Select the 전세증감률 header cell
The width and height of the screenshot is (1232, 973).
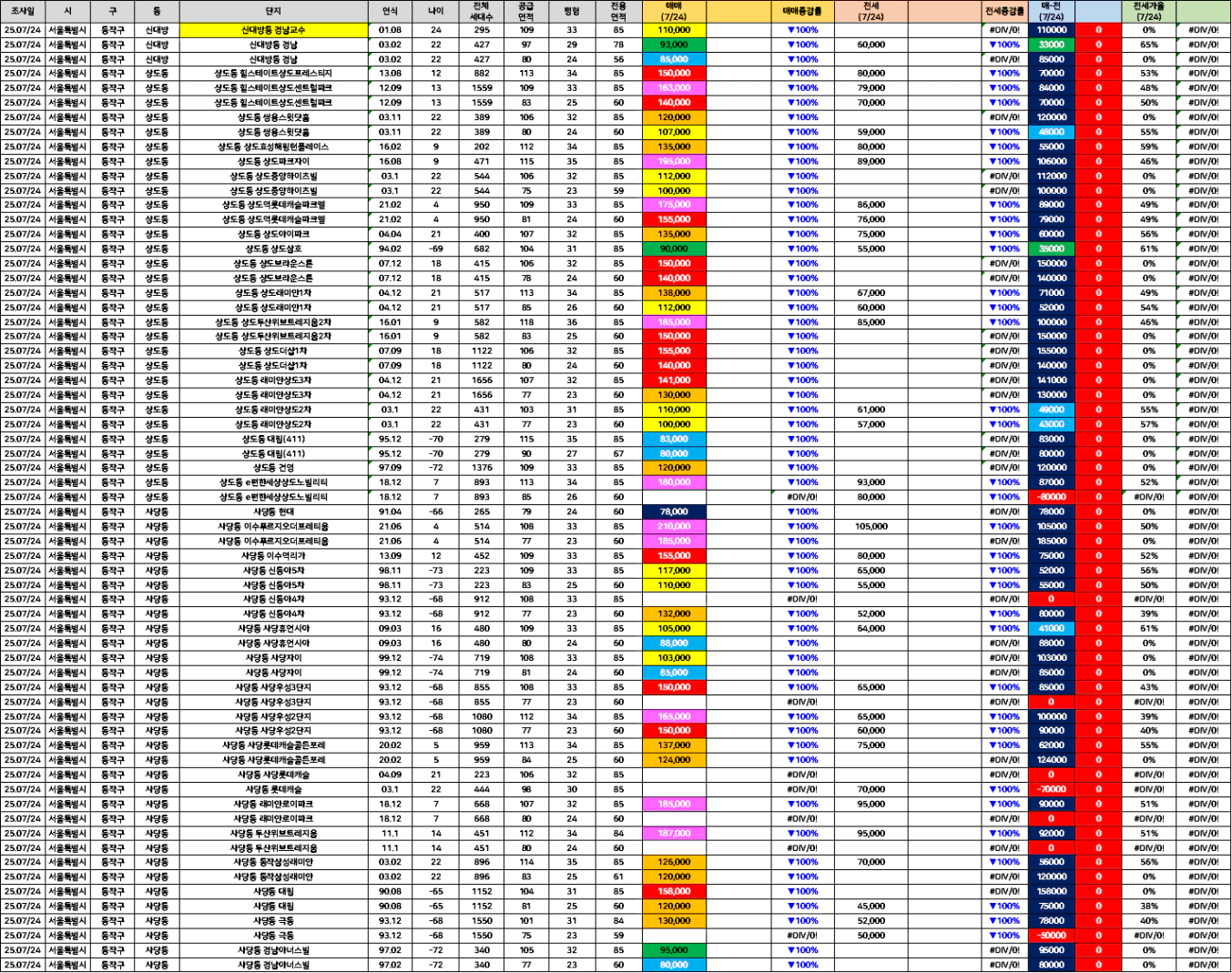pyautogui.click(x=1004, y=11)
